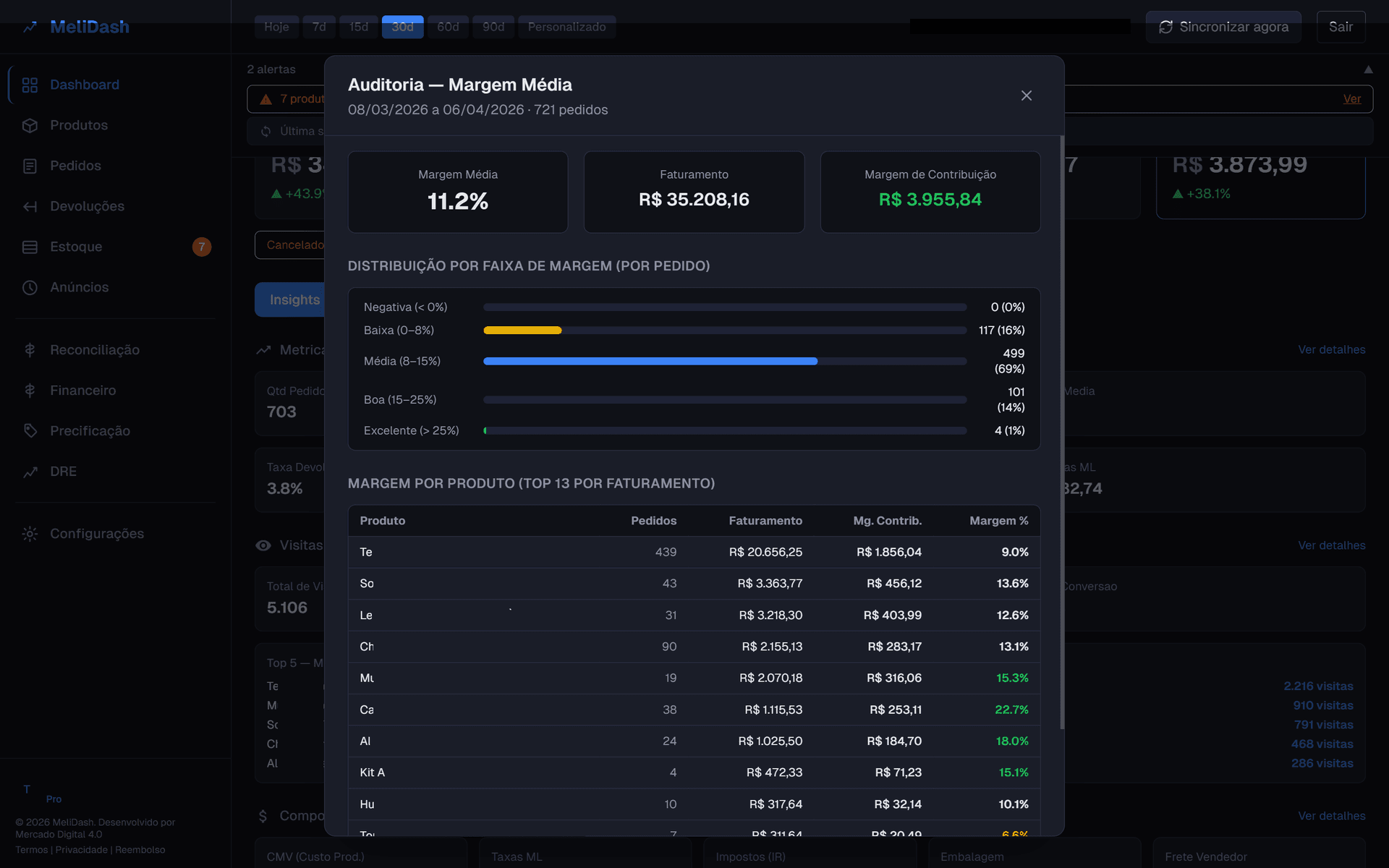Select the Anúncios clock icon
Viewport: 1389px width, 868px height.
pos(30,287)
